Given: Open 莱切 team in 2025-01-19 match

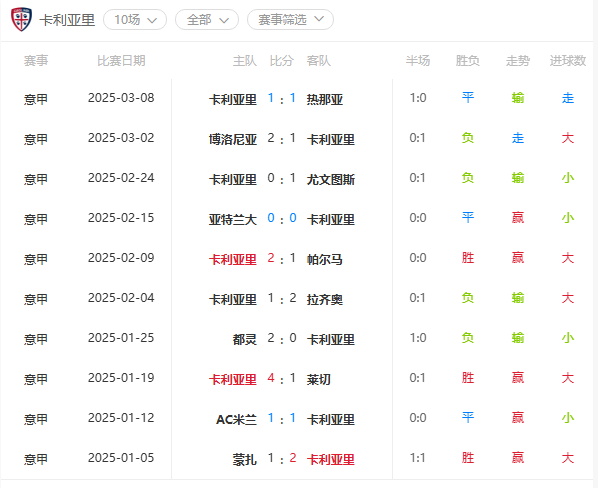Looking at the screenshot, I should point(318,380).
